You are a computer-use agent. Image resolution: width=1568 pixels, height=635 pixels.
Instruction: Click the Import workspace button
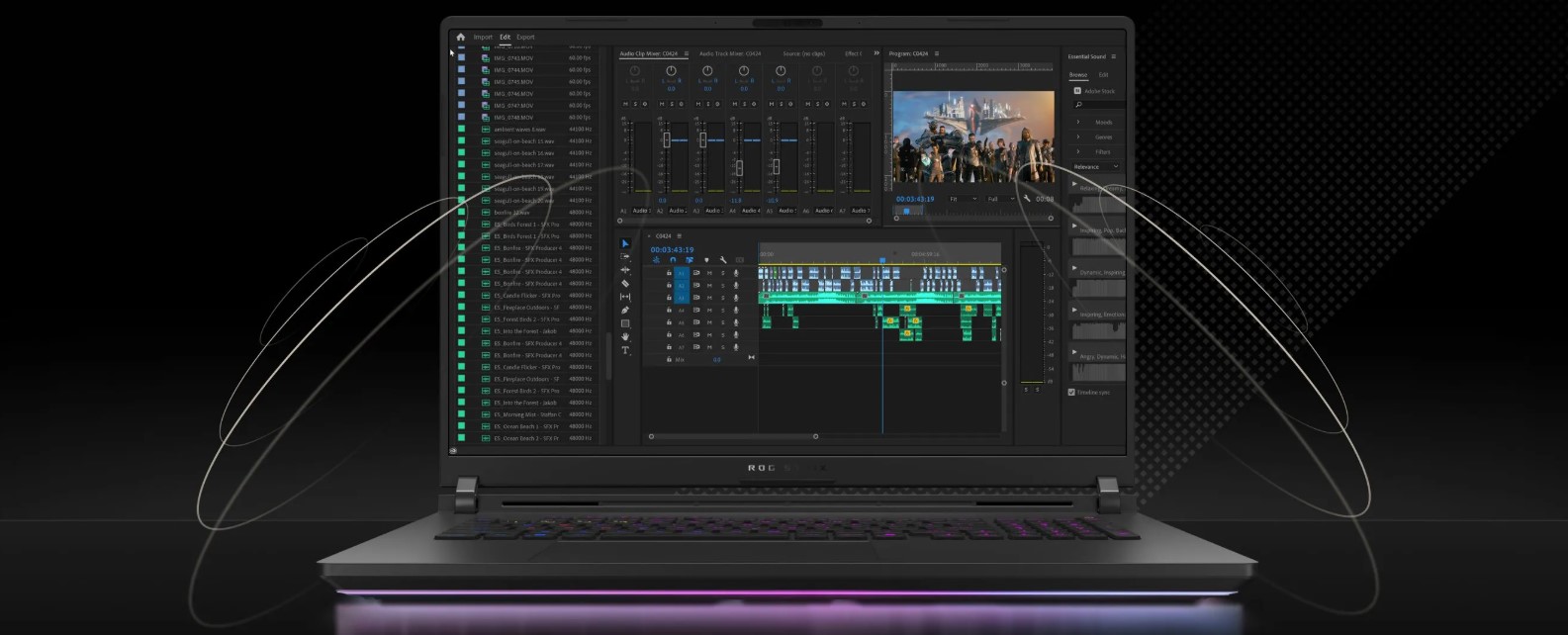483,37
